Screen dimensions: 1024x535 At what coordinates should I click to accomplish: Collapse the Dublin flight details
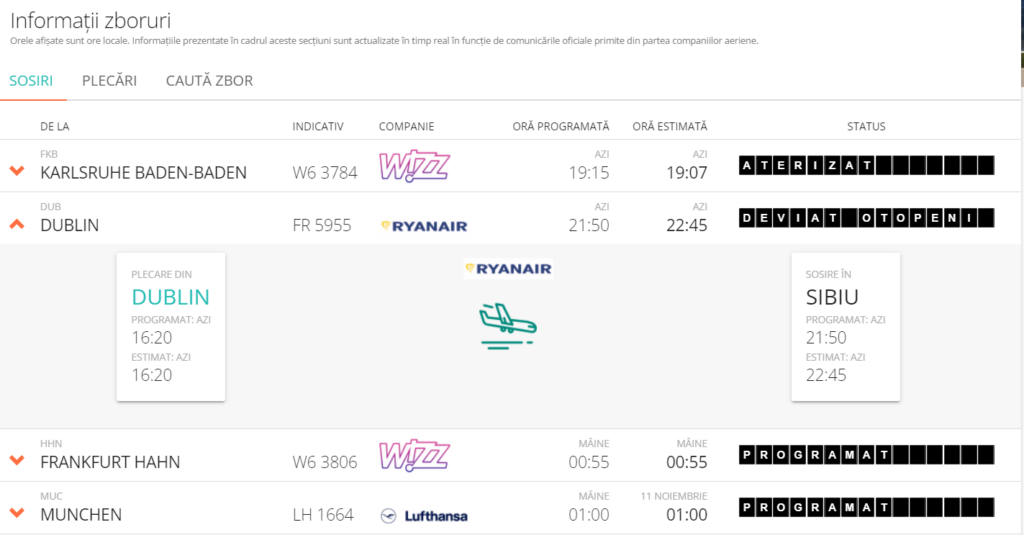(x=16, y=224)
